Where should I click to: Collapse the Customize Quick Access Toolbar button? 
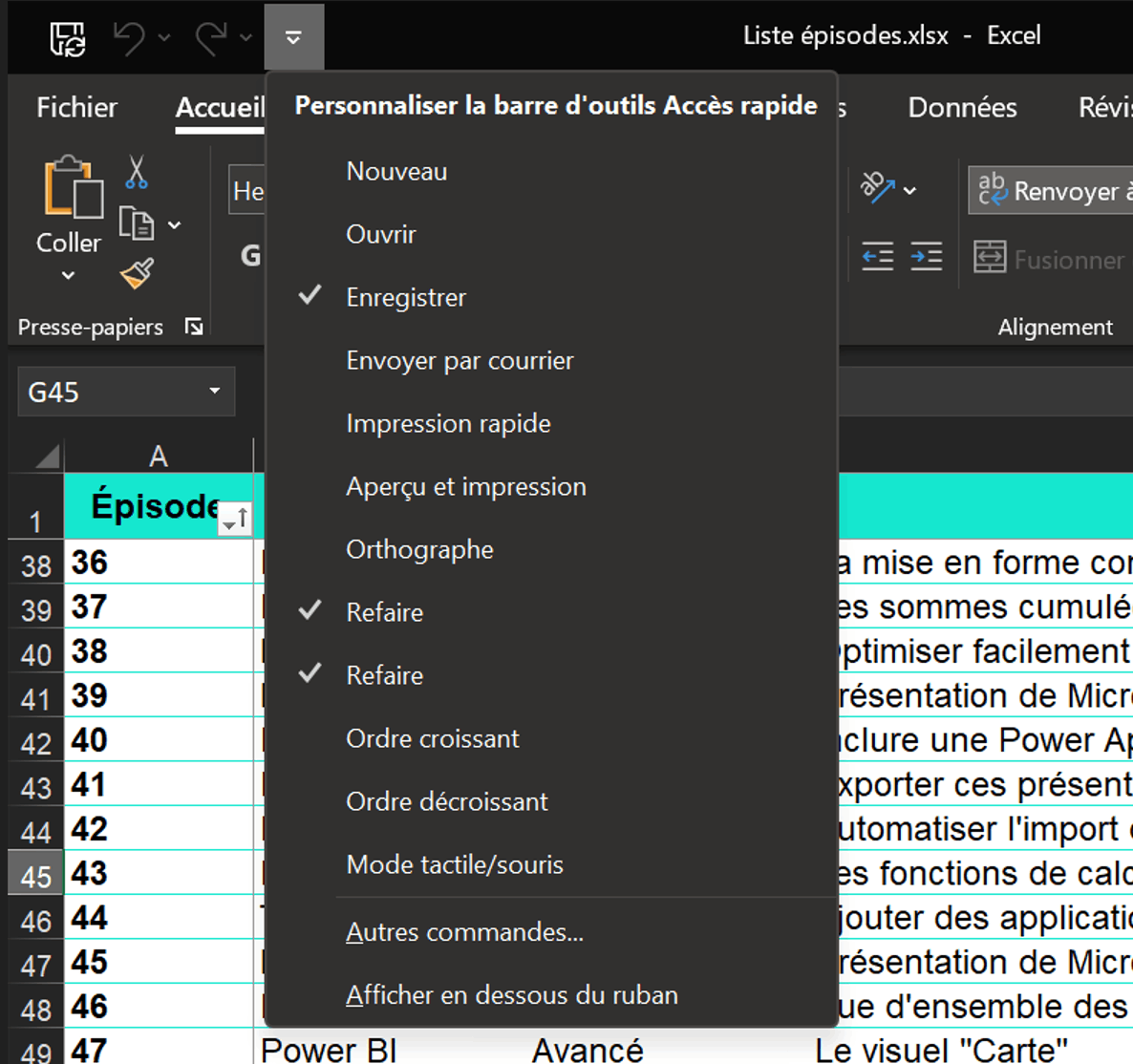[x=293, y=37]
